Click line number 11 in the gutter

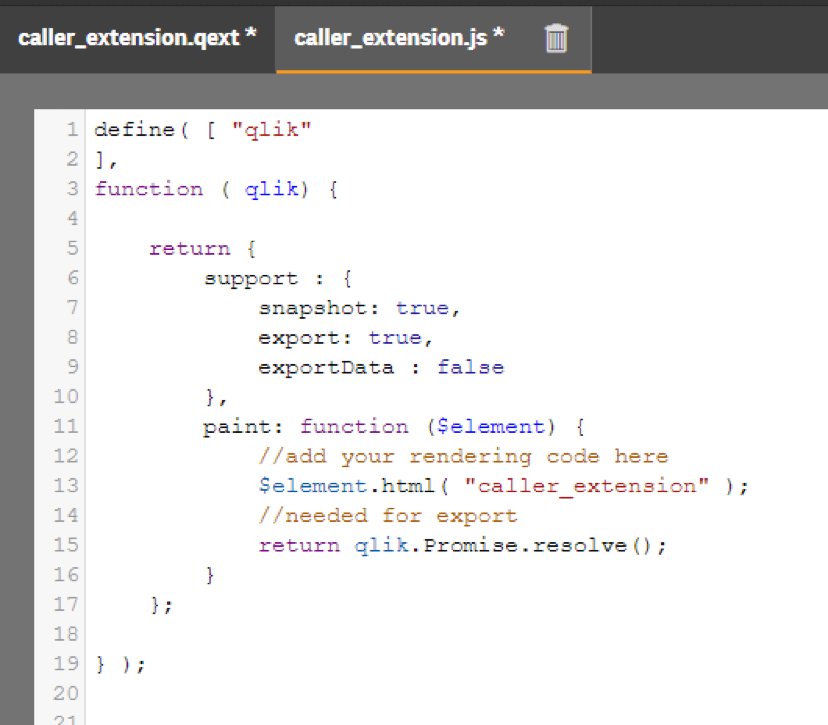tap(66, 426)
